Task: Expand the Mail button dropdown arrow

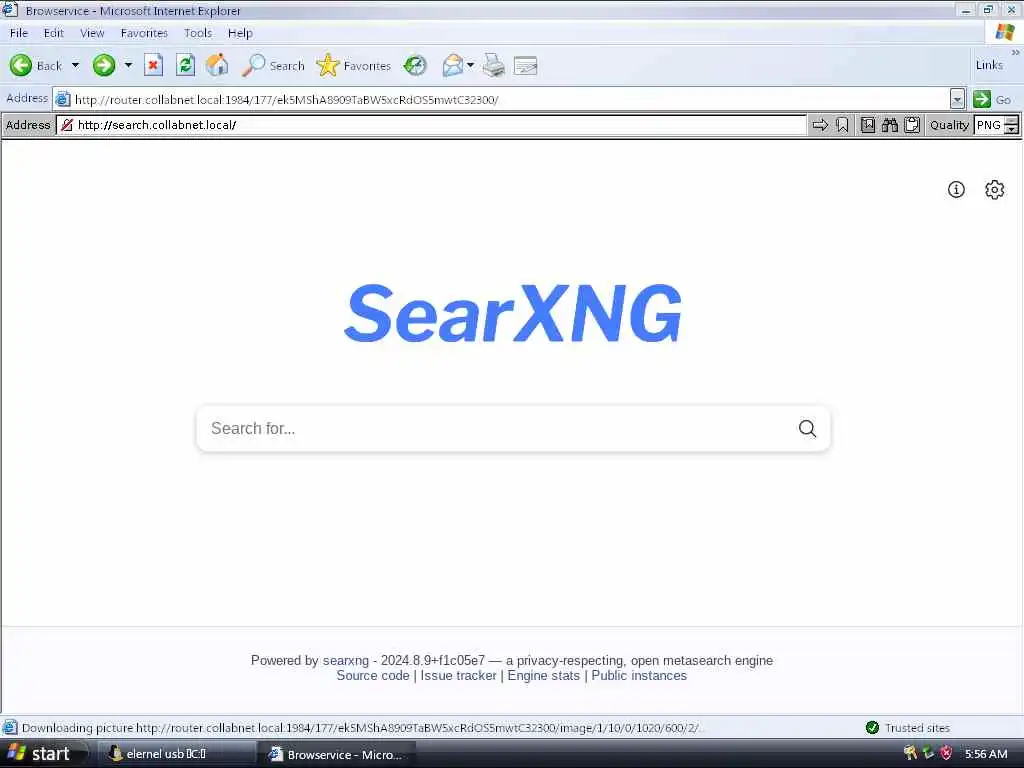Action: 470,65
